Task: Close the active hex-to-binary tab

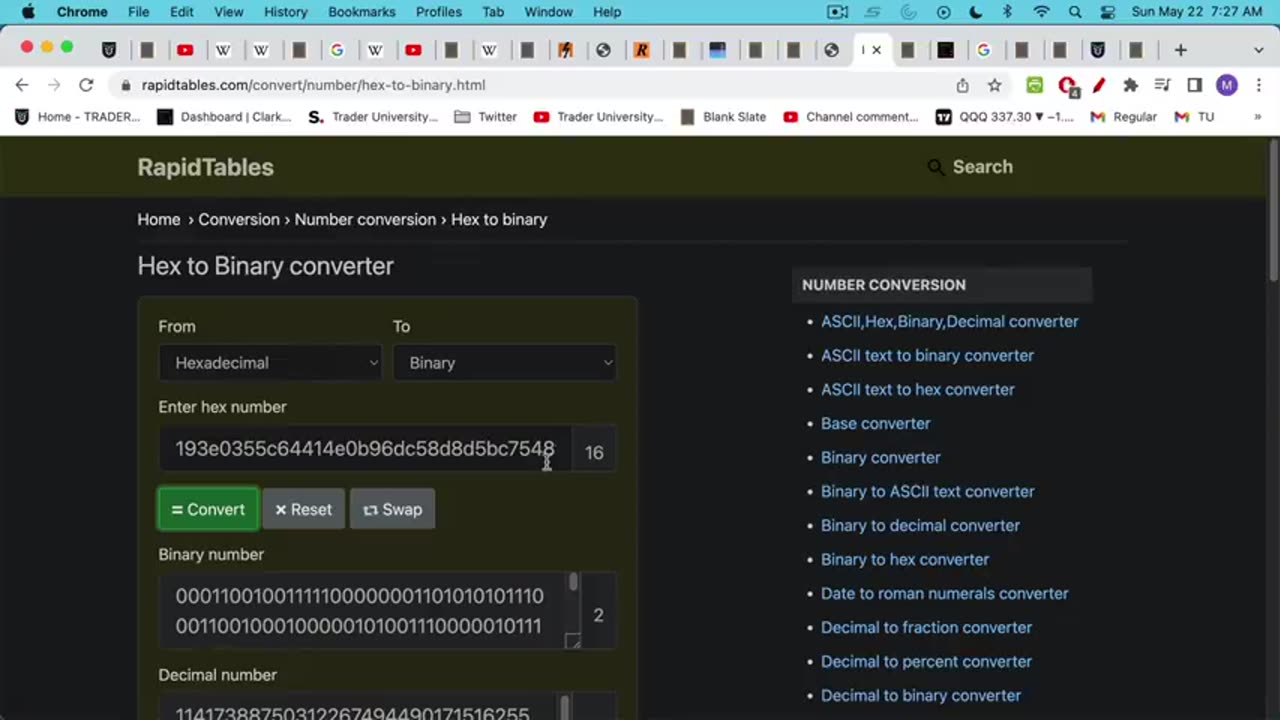Action: click(x=876, y=50)
